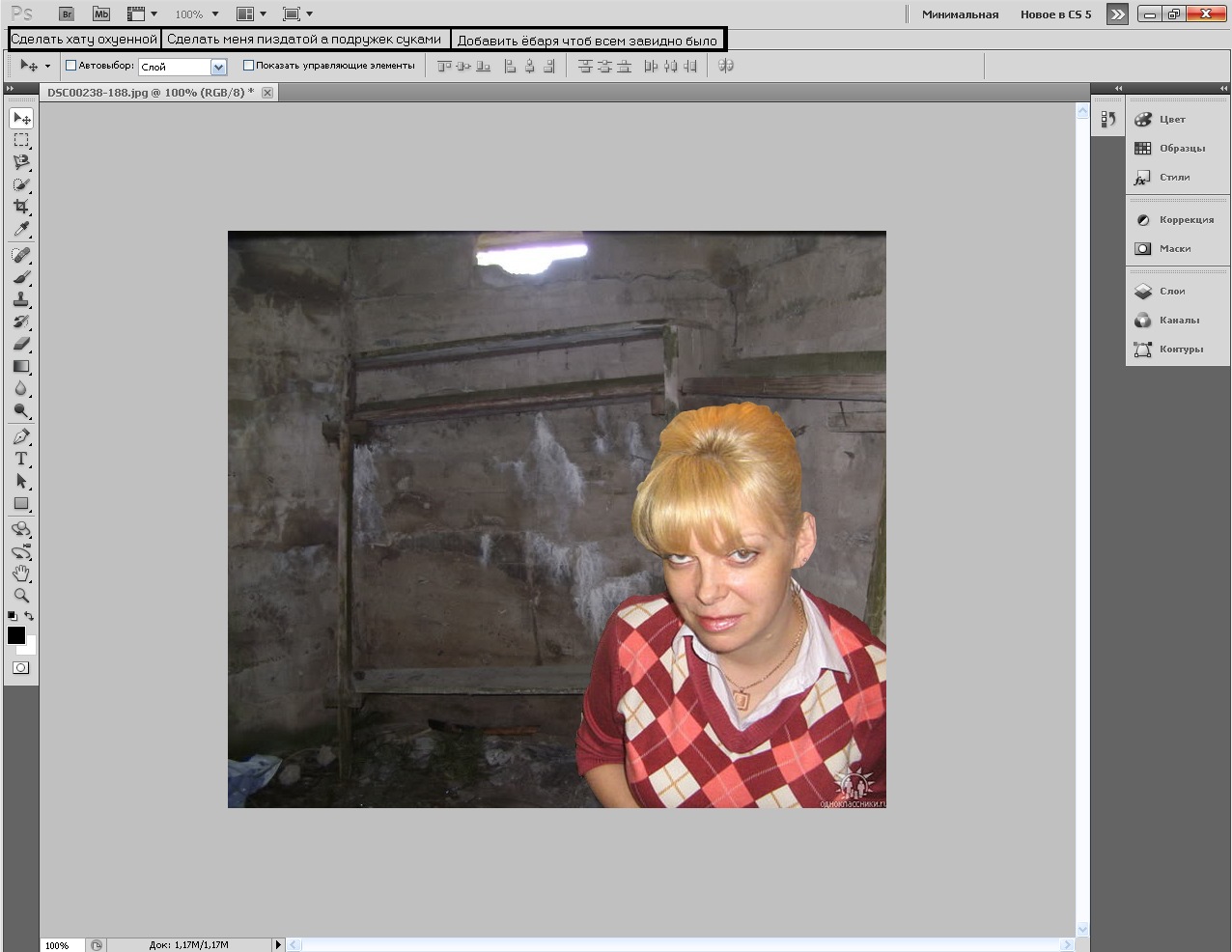The width and height of the screenshot is (1232, 952).
Task: Select the Crop tool
Action: (21, 207)
